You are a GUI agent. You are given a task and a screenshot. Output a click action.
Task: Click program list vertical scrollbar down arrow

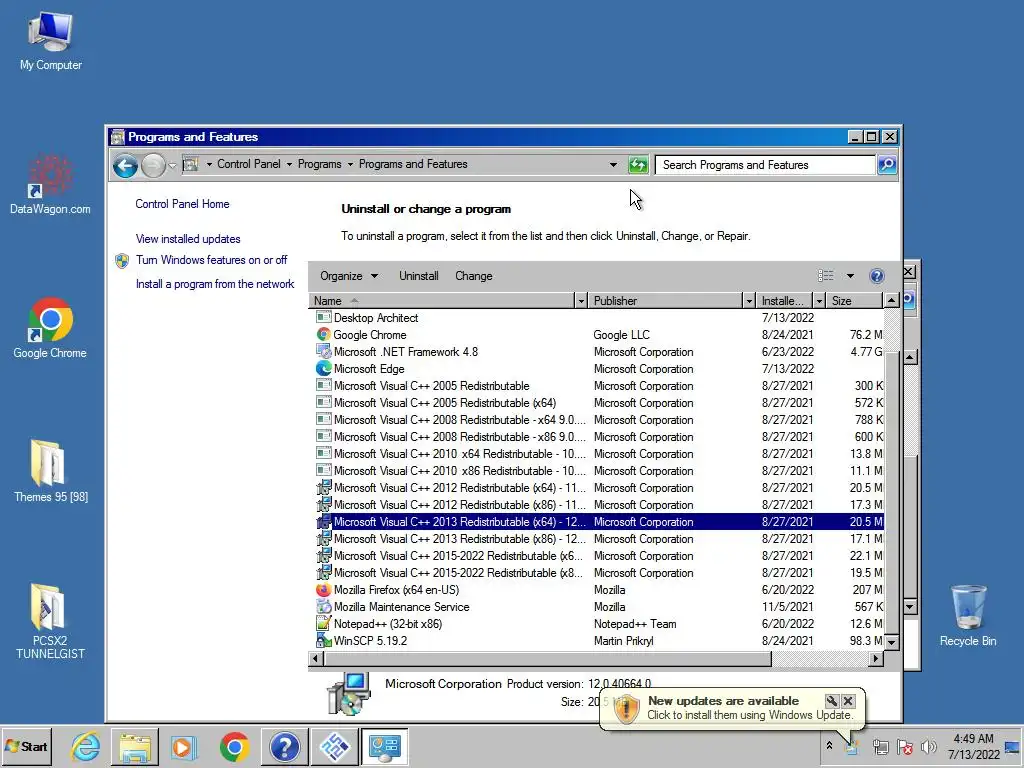[x=891, y=642]
